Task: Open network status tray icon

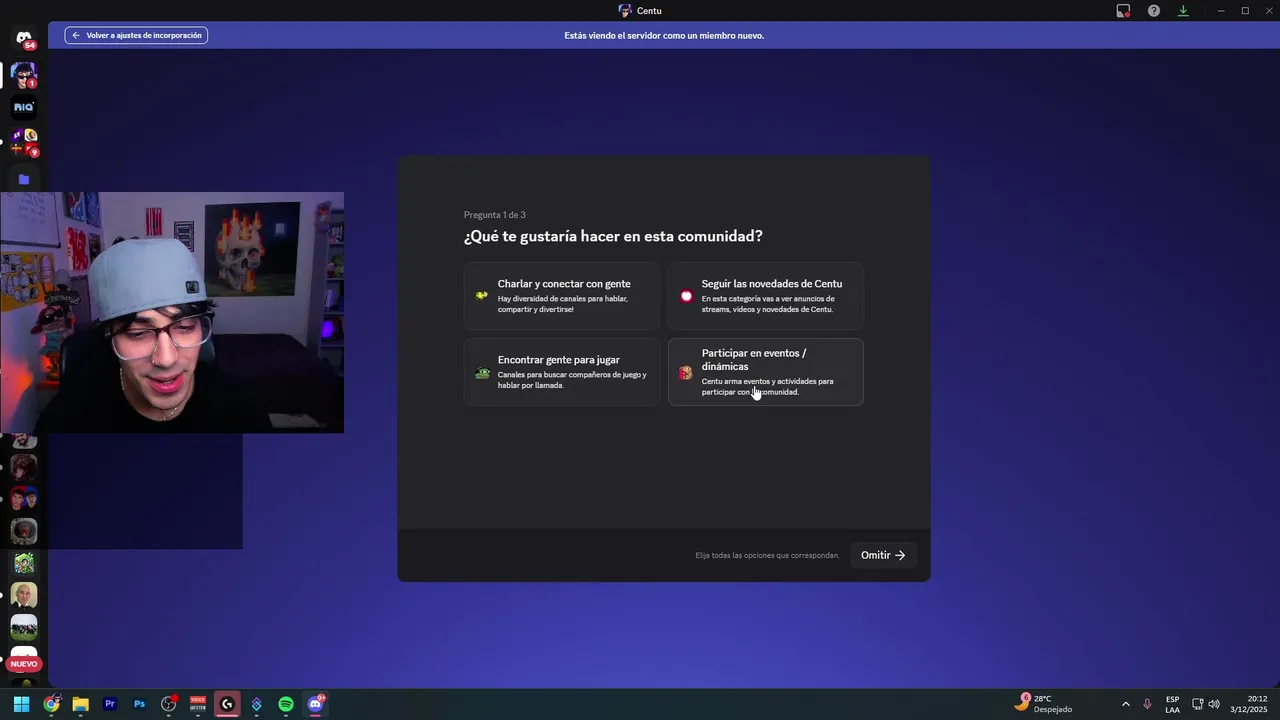Action: (1198, 704)
